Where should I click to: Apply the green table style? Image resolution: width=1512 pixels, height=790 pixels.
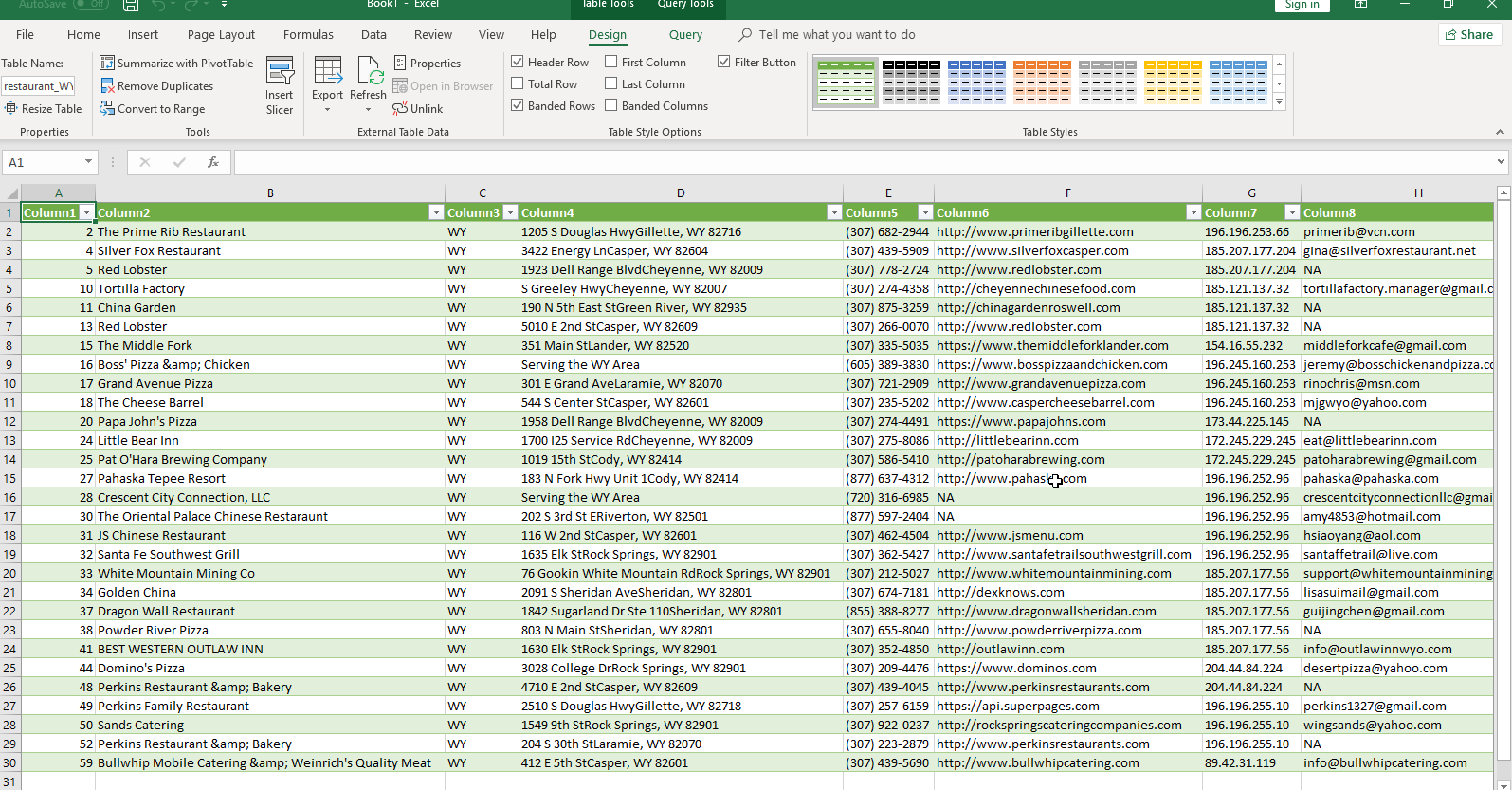(x=847, y=83)
